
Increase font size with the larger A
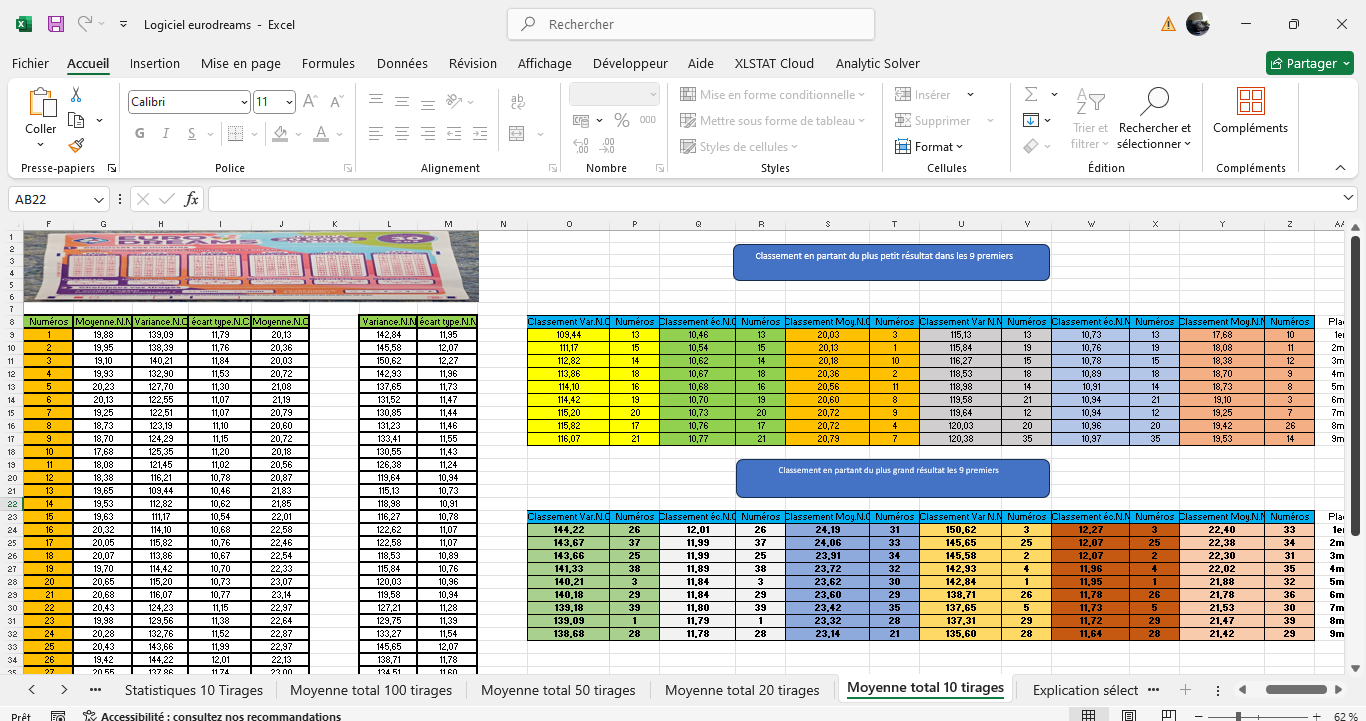[x=310, y=102]
